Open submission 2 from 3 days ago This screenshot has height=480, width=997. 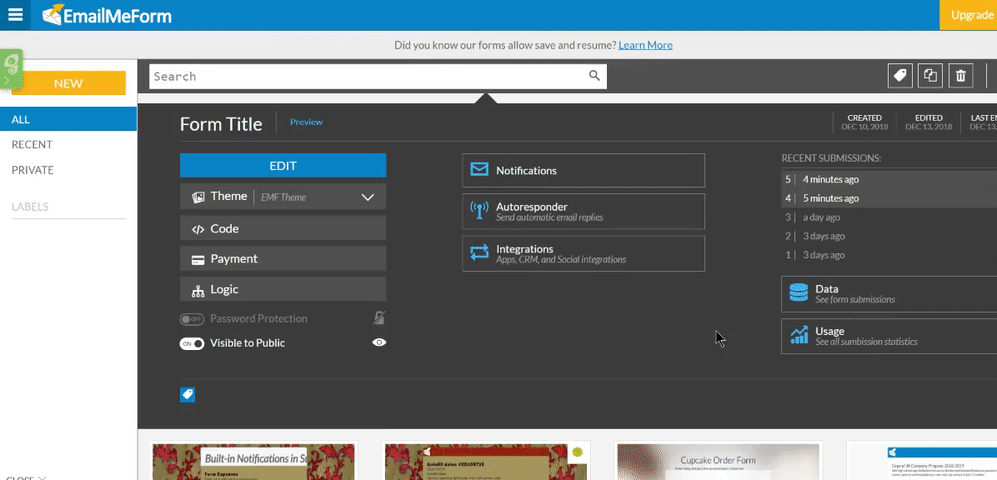point(889,237)
